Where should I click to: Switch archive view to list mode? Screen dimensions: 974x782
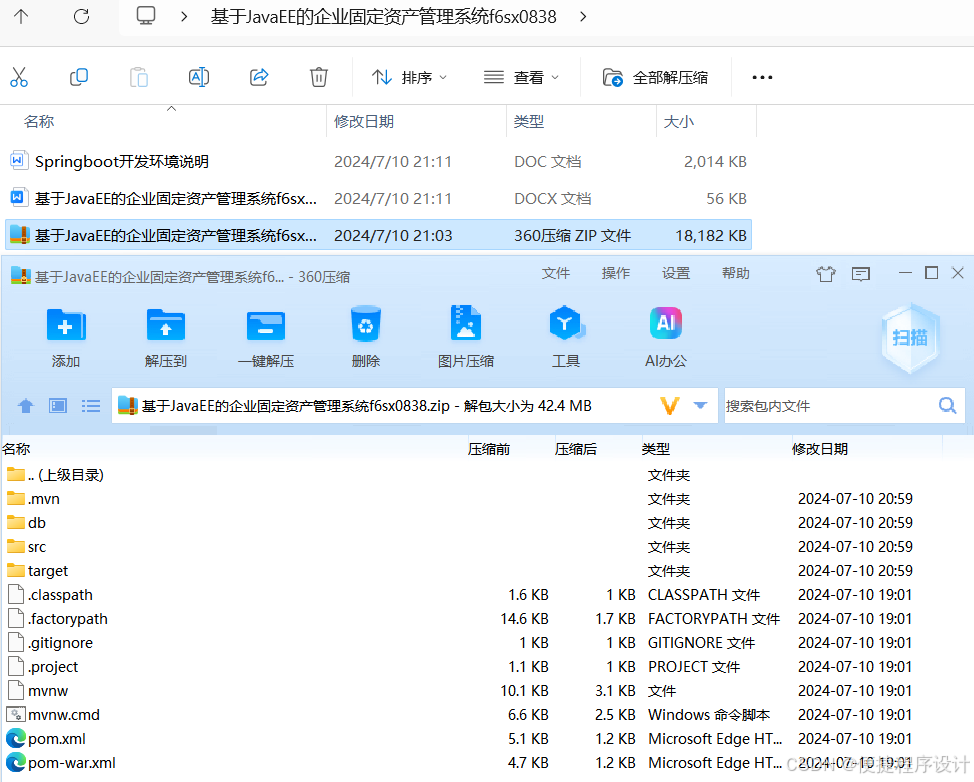pos(91,405)
